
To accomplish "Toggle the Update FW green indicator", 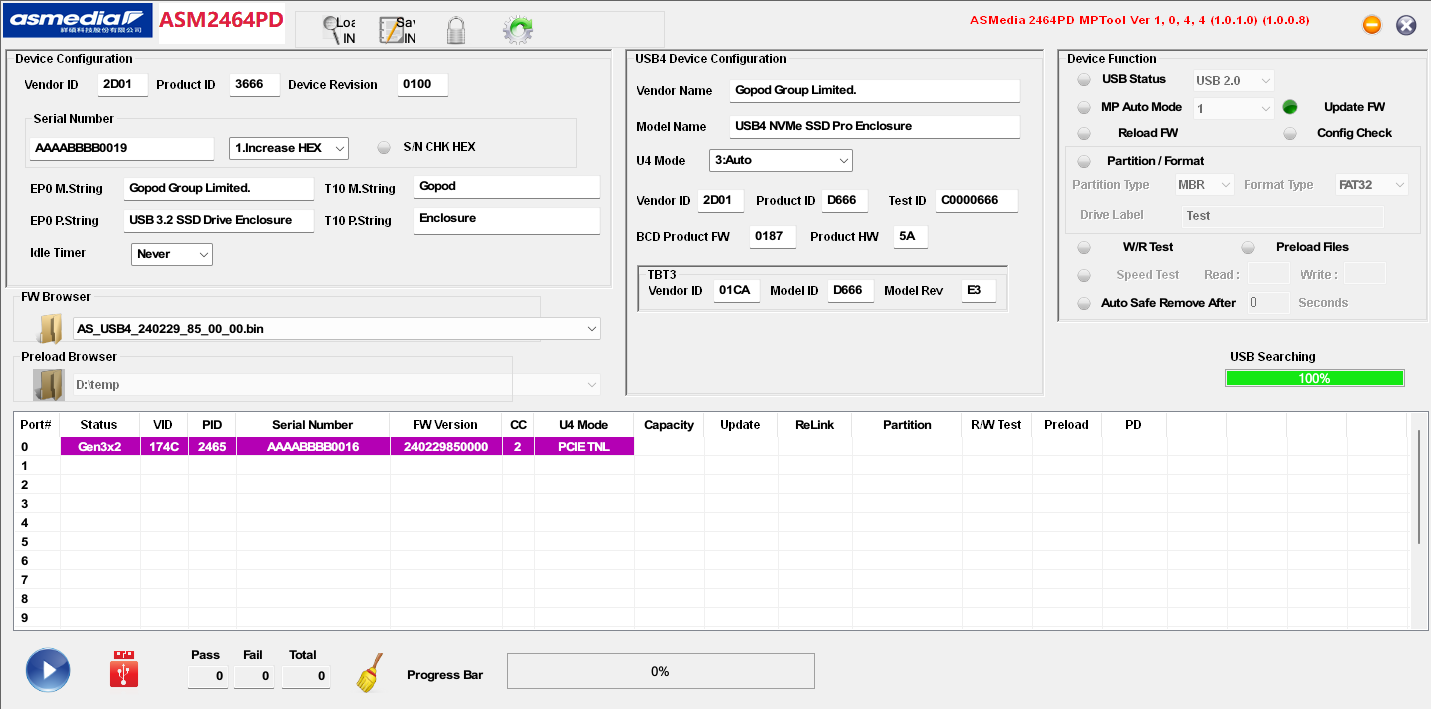I will (x=1290, y=107).
